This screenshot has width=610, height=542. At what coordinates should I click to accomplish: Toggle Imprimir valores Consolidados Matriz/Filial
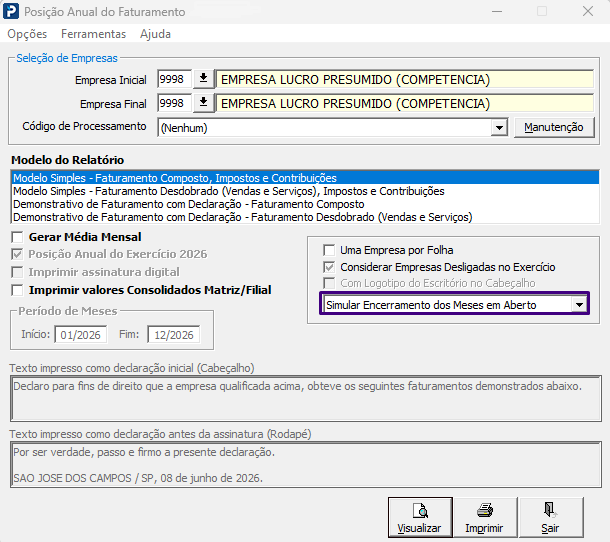pos(18,290)
